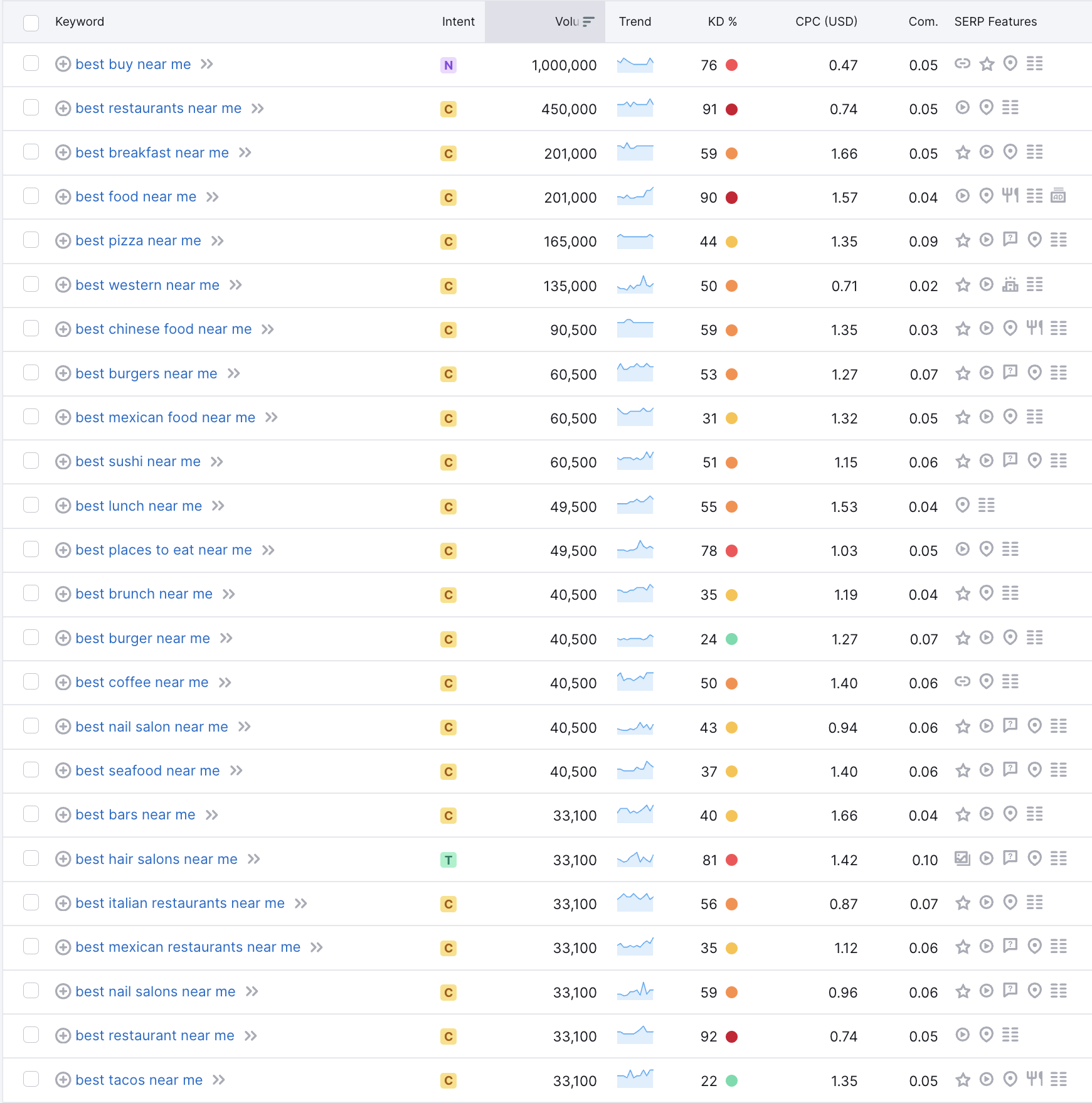1092x1103 pixels.
Task: Open the 'best chinese food near me' keyword link
Action: [163, 329]
